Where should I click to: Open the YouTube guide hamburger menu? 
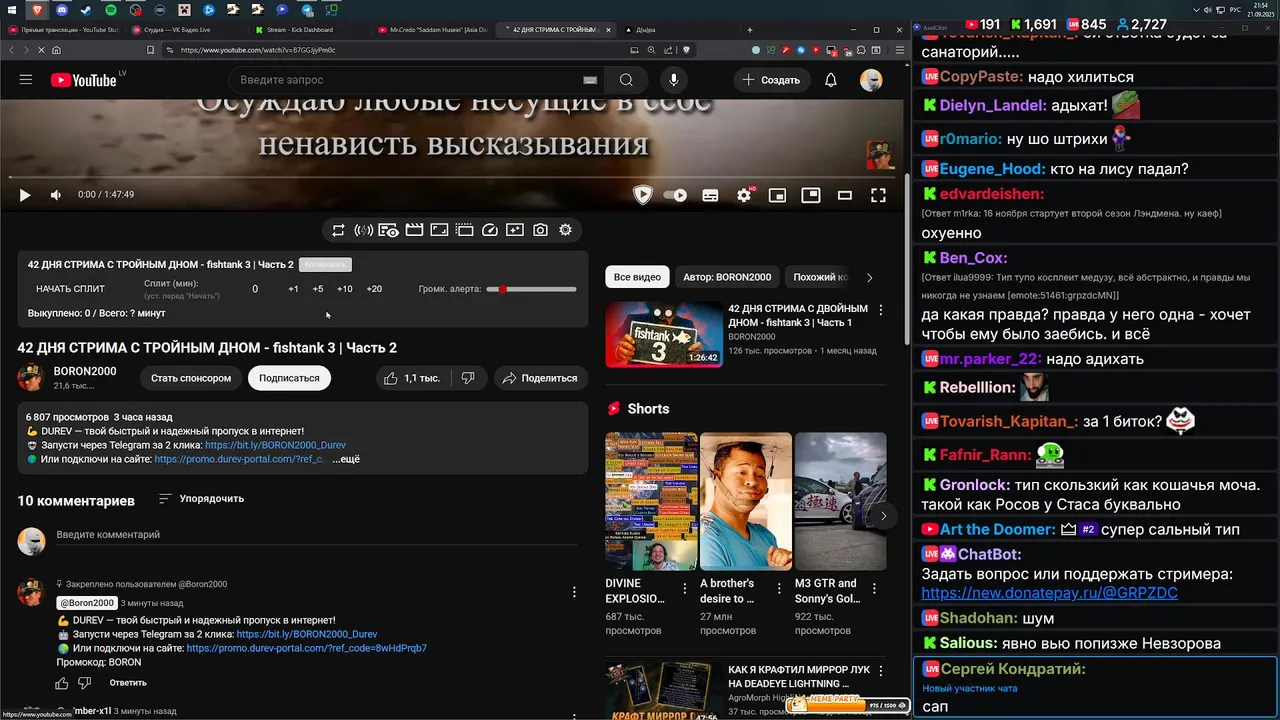(26, 80)
